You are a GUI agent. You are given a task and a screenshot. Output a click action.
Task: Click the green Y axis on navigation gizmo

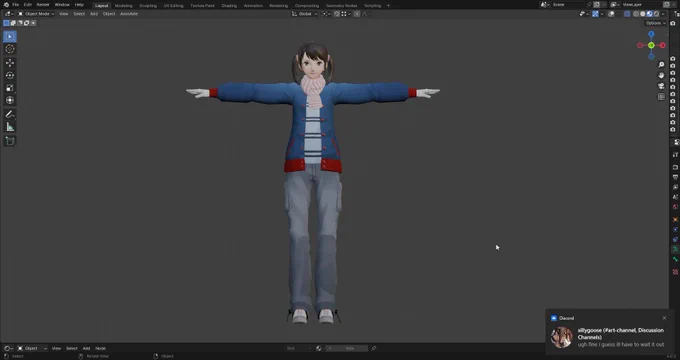651,45
